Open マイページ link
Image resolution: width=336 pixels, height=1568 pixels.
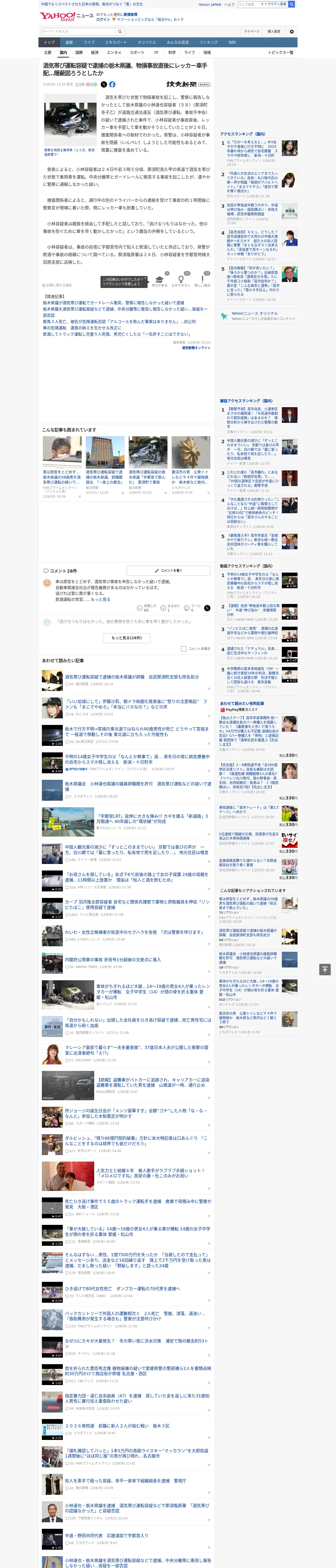[x=251, y=32]
